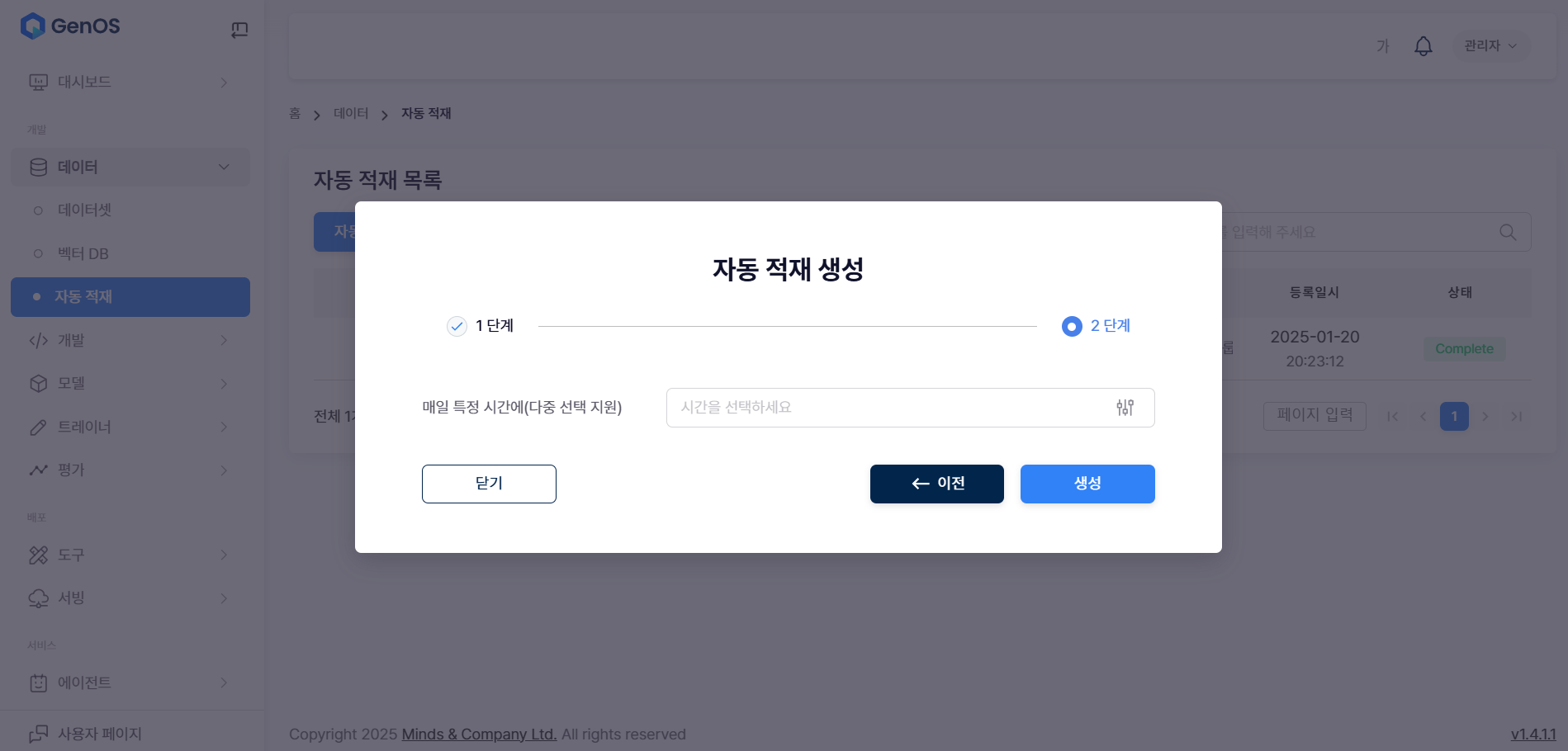Click the search magnifier icon
Screen dimensions: 1568x751
pyautogui.click(x=1507, y=233)
